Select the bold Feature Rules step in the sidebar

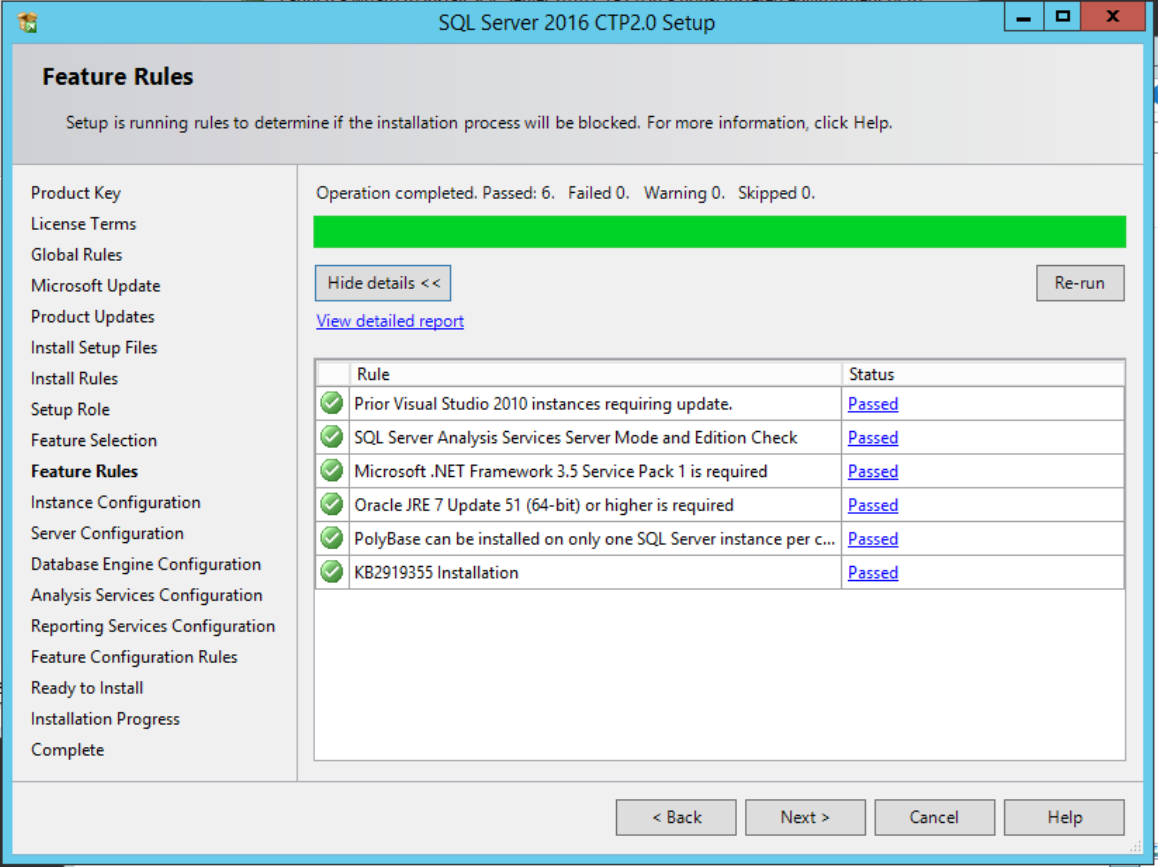coord(84,471)
